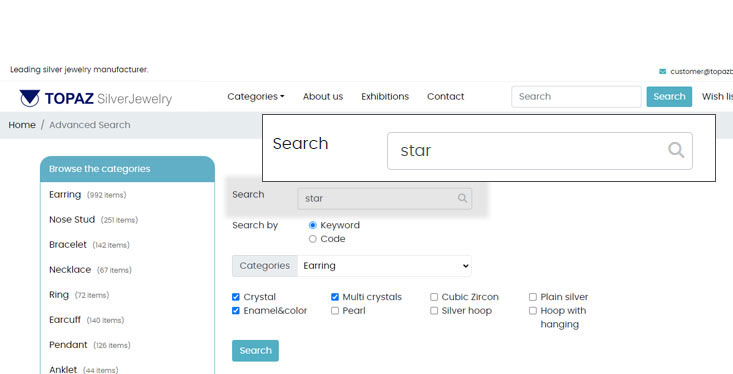This screenshot has height=374, width=733.
Task: Open the Categories dropdown showing Earring
Action: point(384,266)
